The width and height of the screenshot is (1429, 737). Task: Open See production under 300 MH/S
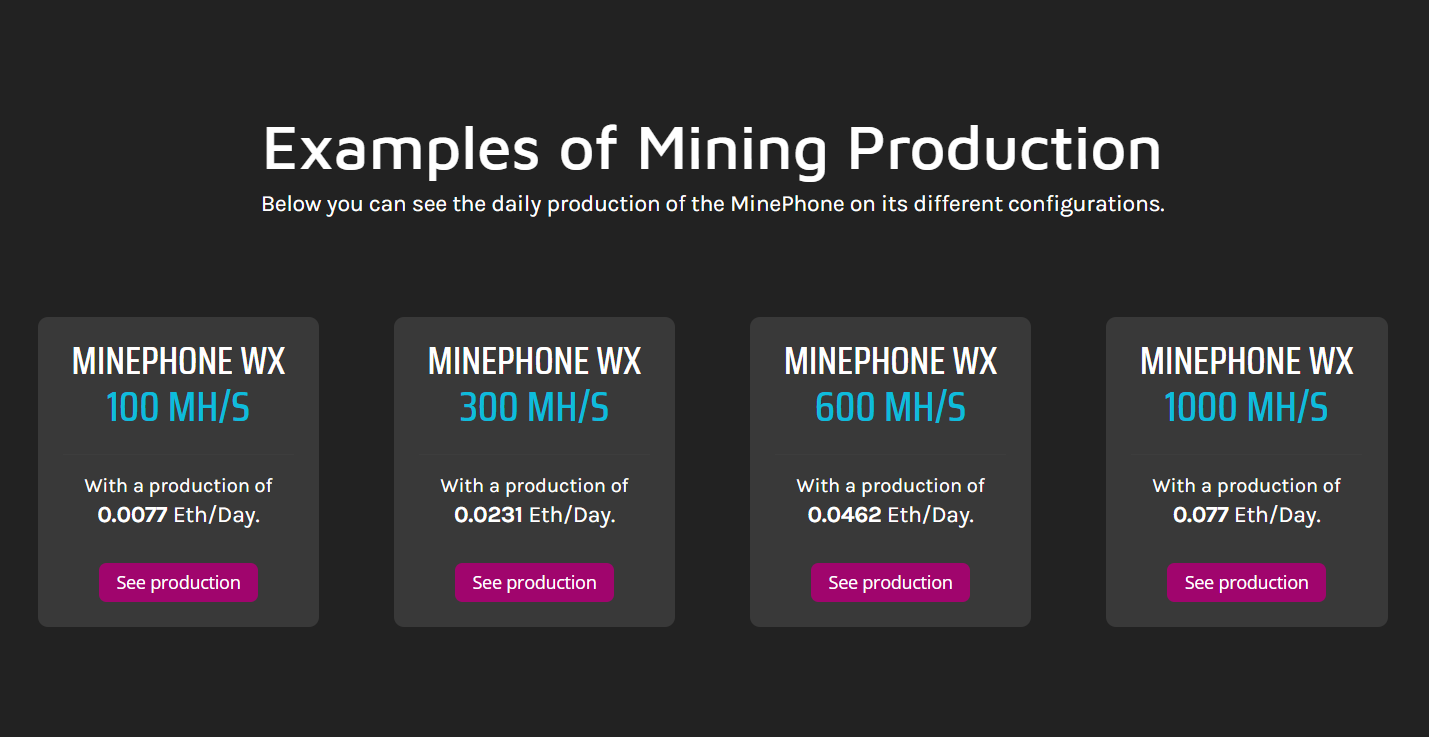click(534, 583)
